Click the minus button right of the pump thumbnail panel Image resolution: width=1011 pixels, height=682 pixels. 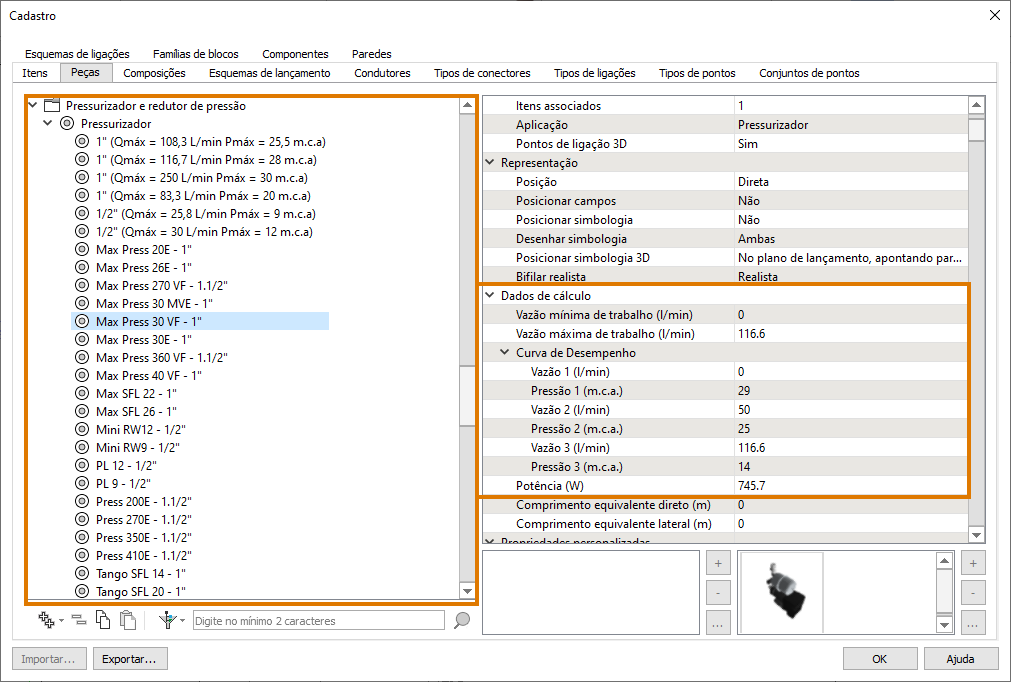[x=973, y=592]
